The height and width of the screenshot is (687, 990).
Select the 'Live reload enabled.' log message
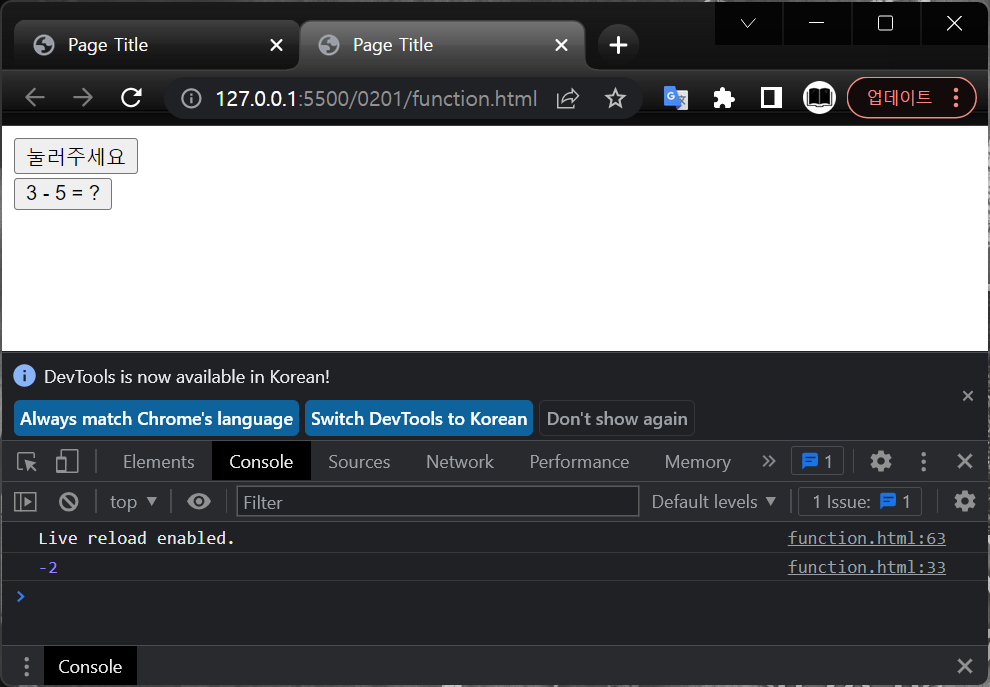click(x=136, y=538)
